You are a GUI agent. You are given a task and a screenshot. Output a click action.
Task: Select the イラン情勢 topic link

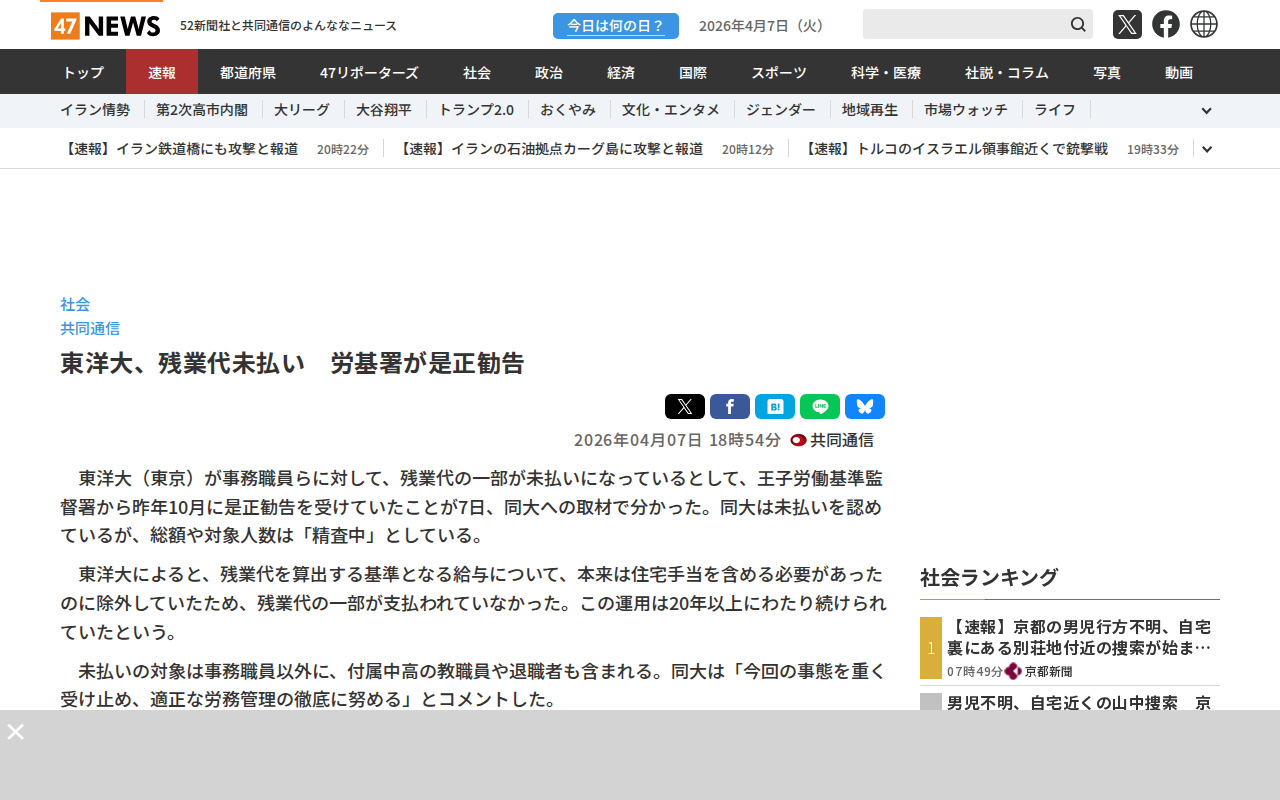click(x=95, y=110)
